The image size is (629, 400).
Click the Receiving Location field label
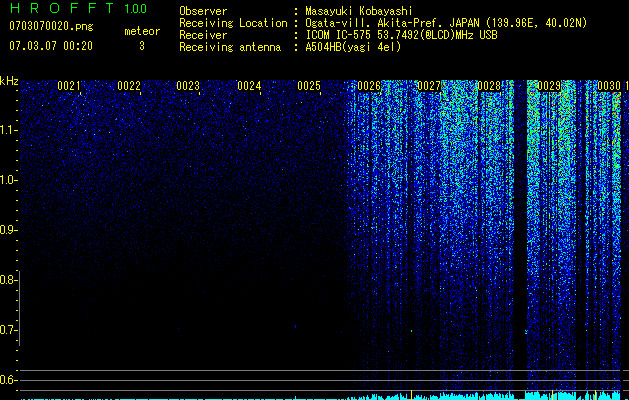click(233, 23)
